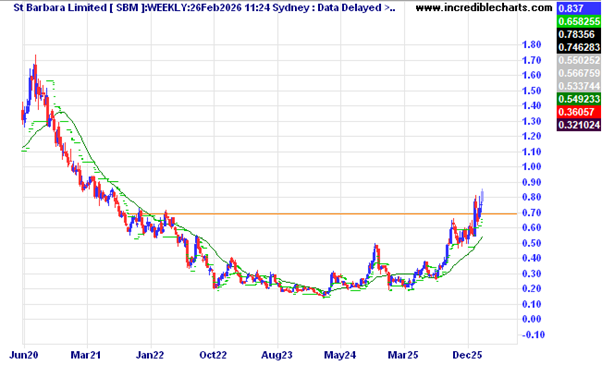Select the black 0.78356 value box
This screenshot has width=602, height=365.
click(579, 34)
